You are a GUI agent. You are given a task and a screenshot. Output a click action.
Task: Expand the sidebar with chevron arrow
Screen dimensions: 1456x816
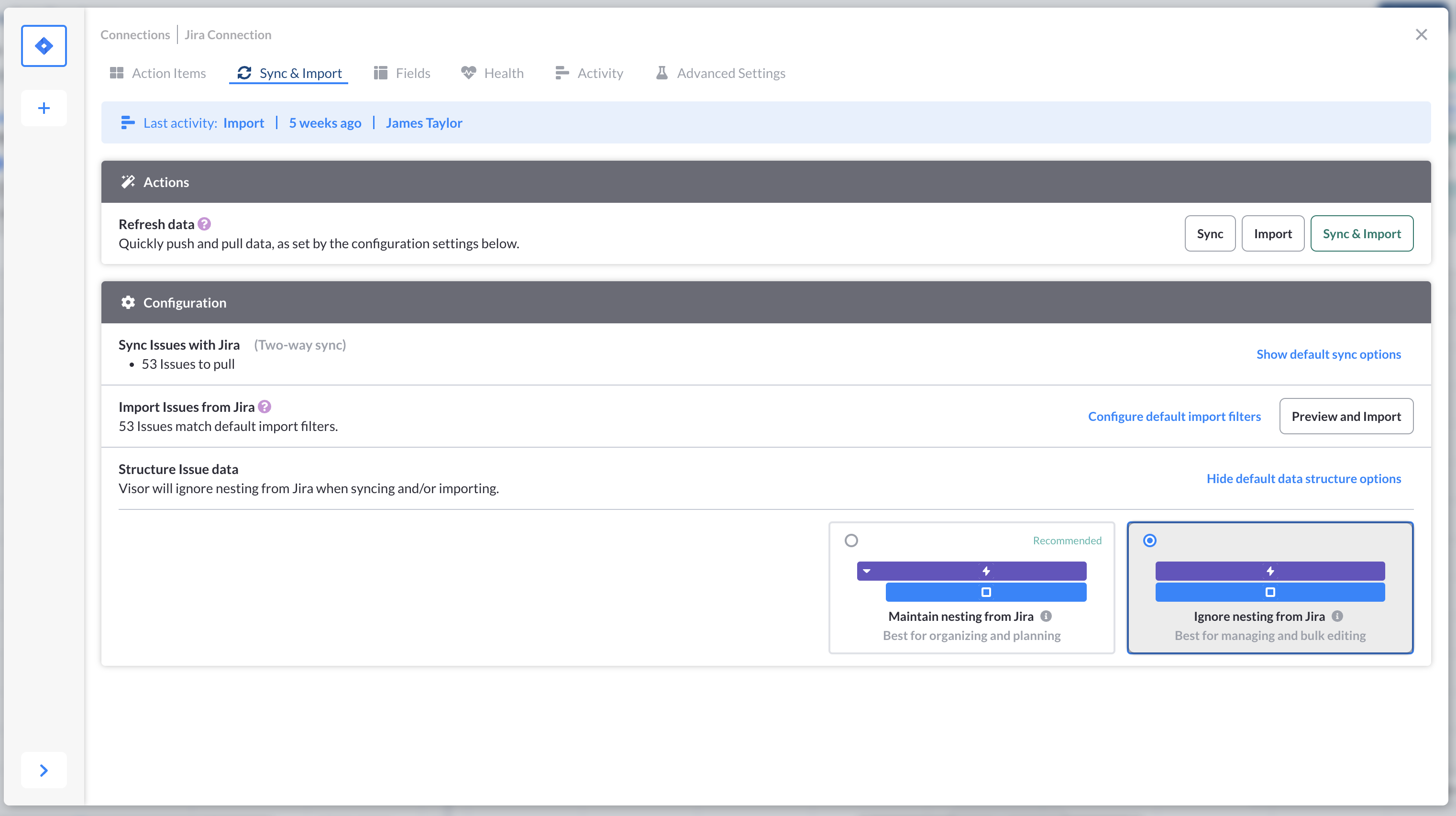(44, 770)
